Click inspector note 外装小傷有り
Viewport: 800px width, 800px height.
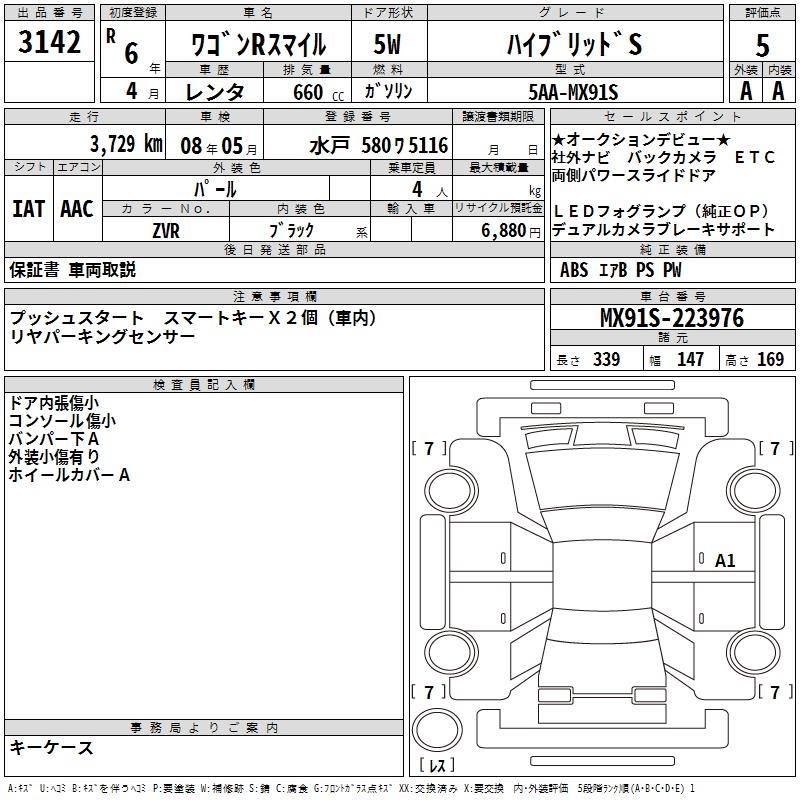tap(54, 457)
